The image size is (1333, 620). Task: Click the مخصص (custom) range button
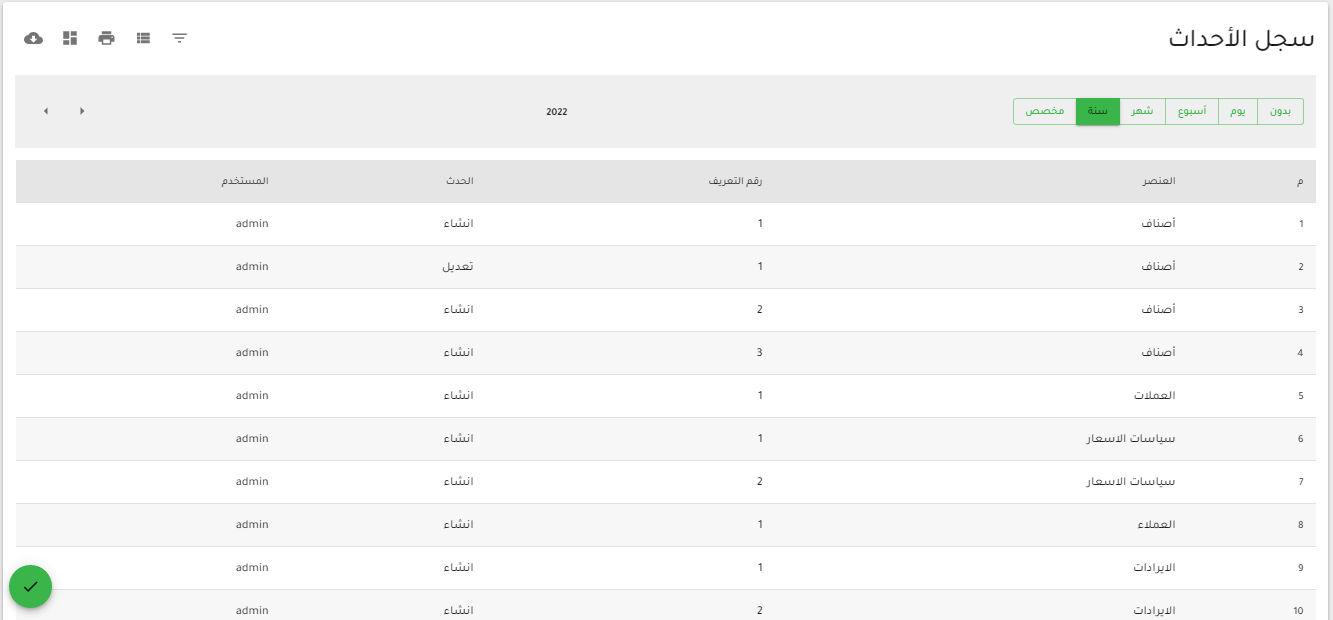pos(1044,111)
